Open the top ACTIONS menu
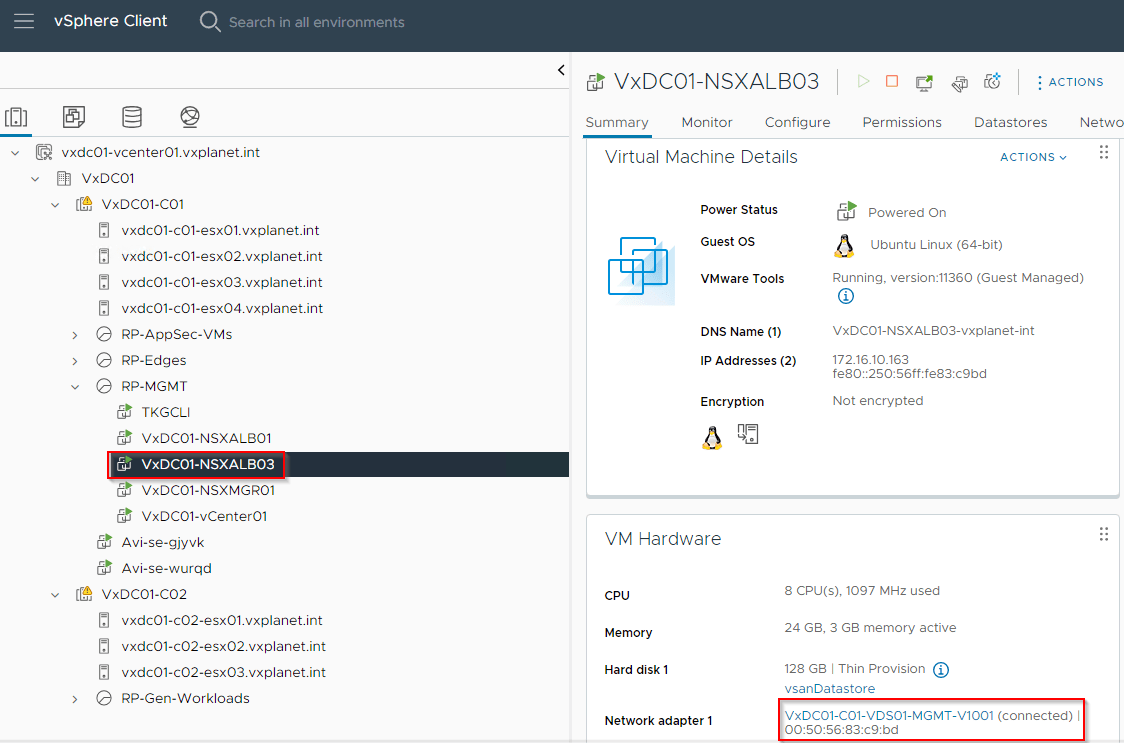The image size is (1124, 743). tap(1070, 82)
